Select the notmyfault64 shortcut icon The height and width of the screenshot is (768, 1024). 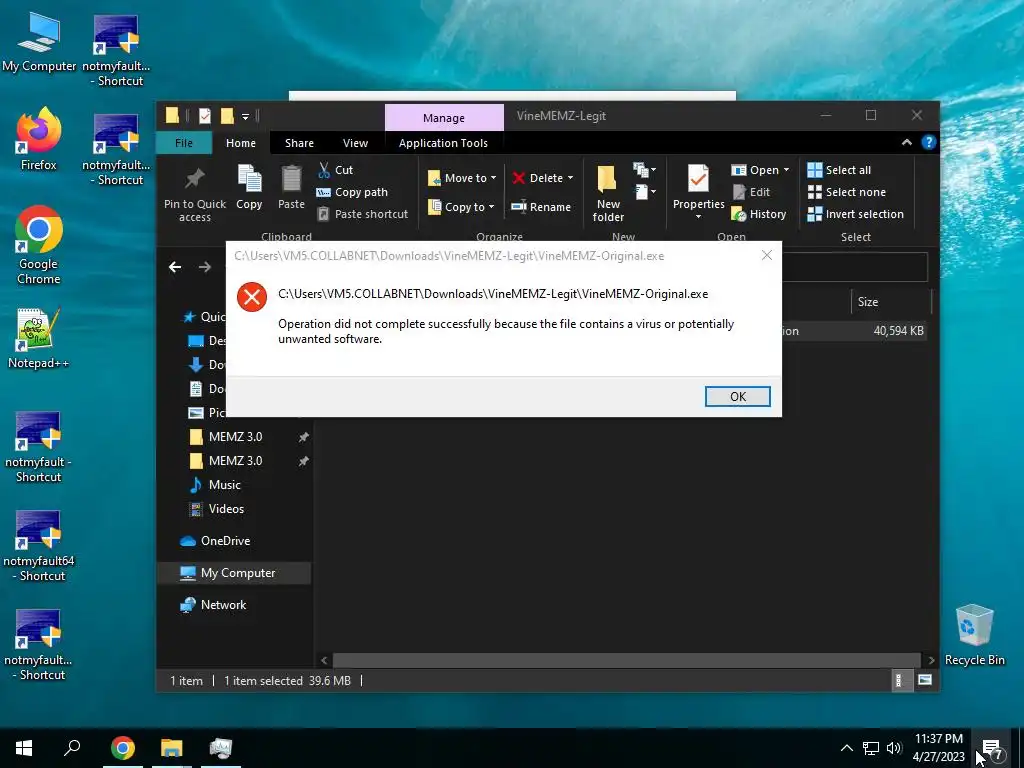39,545
